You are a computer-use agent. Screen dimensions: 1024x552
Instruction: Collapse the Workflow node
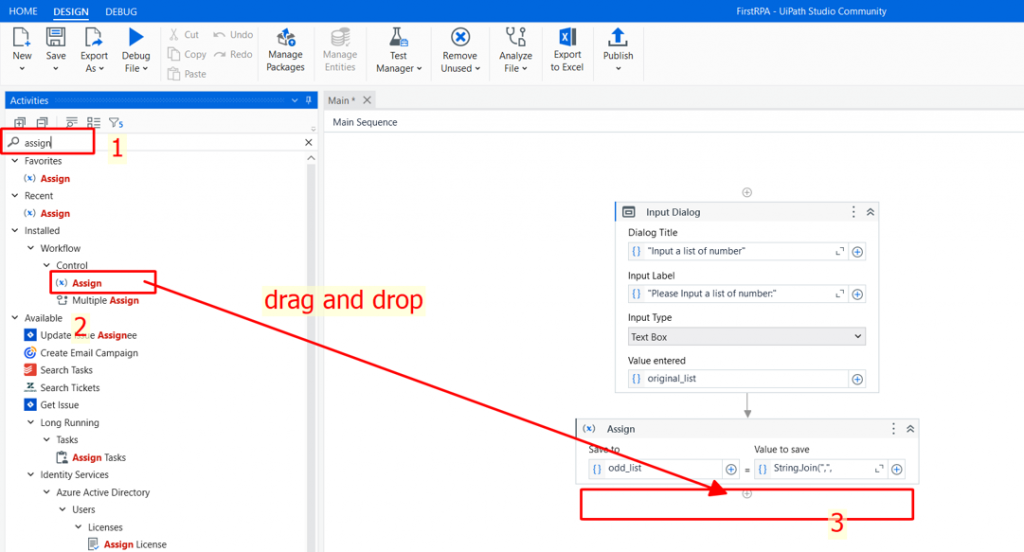(x=31, y=248)
